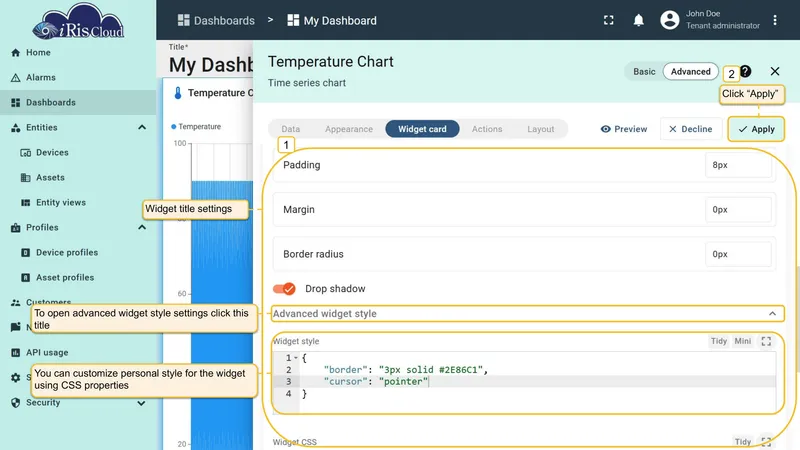Image resolution: width=800 pixels, height=450 pixels.
Task: Open notifications bell
Action: 638,20
